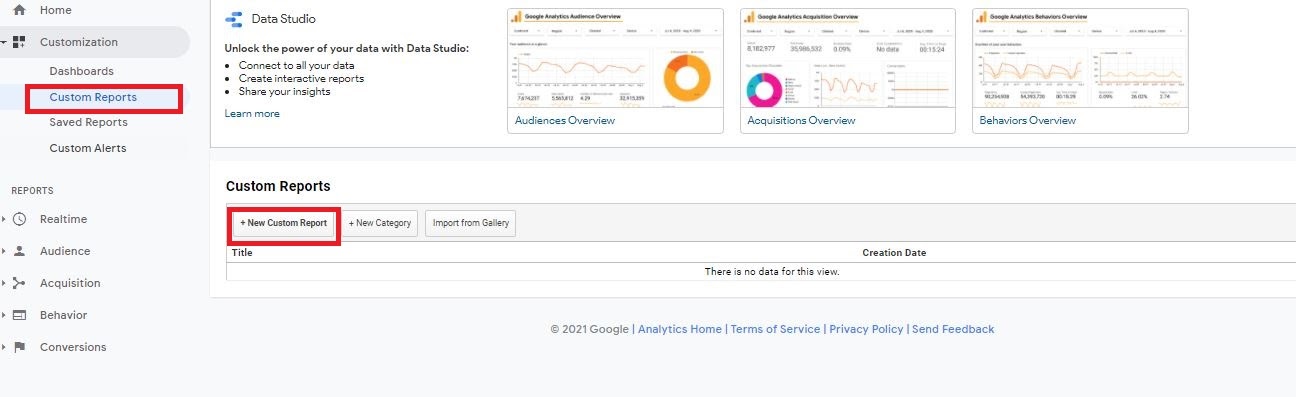Open Saved Reports menu item
The width and height of the screenshot is (1296, 397).
coord(88,122)
